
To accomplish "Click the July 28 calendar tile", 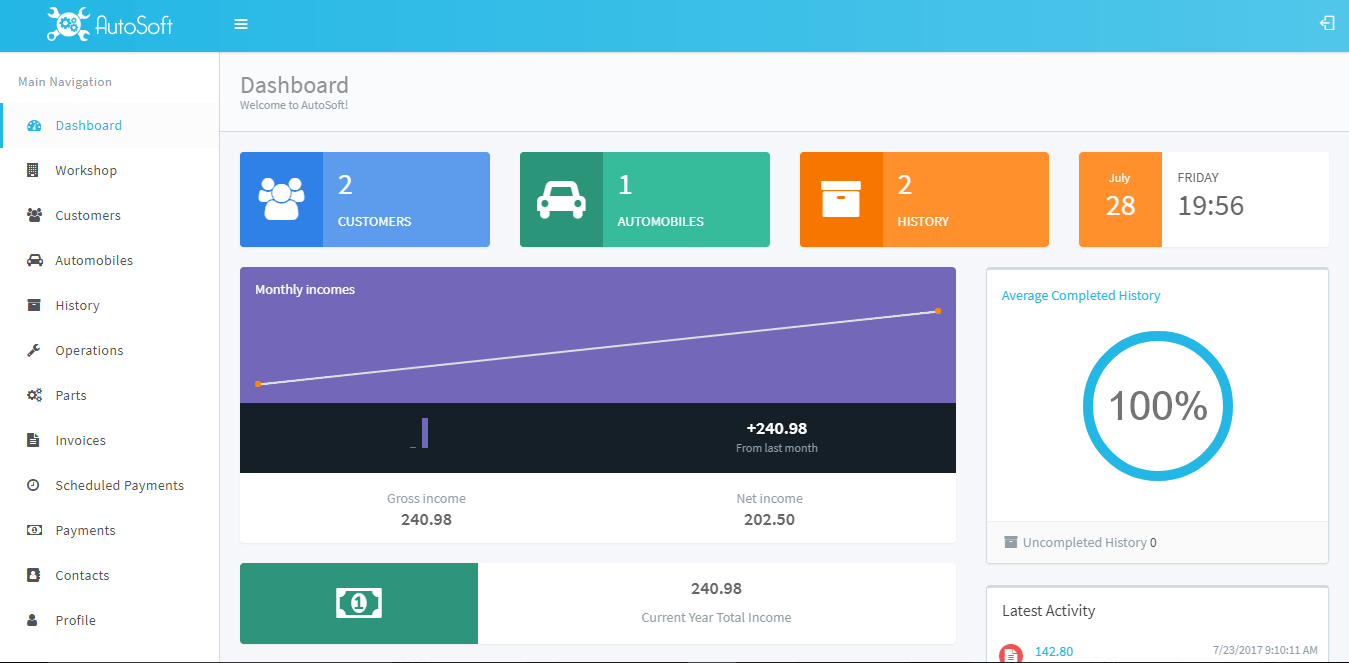I will pos(1120,198).
